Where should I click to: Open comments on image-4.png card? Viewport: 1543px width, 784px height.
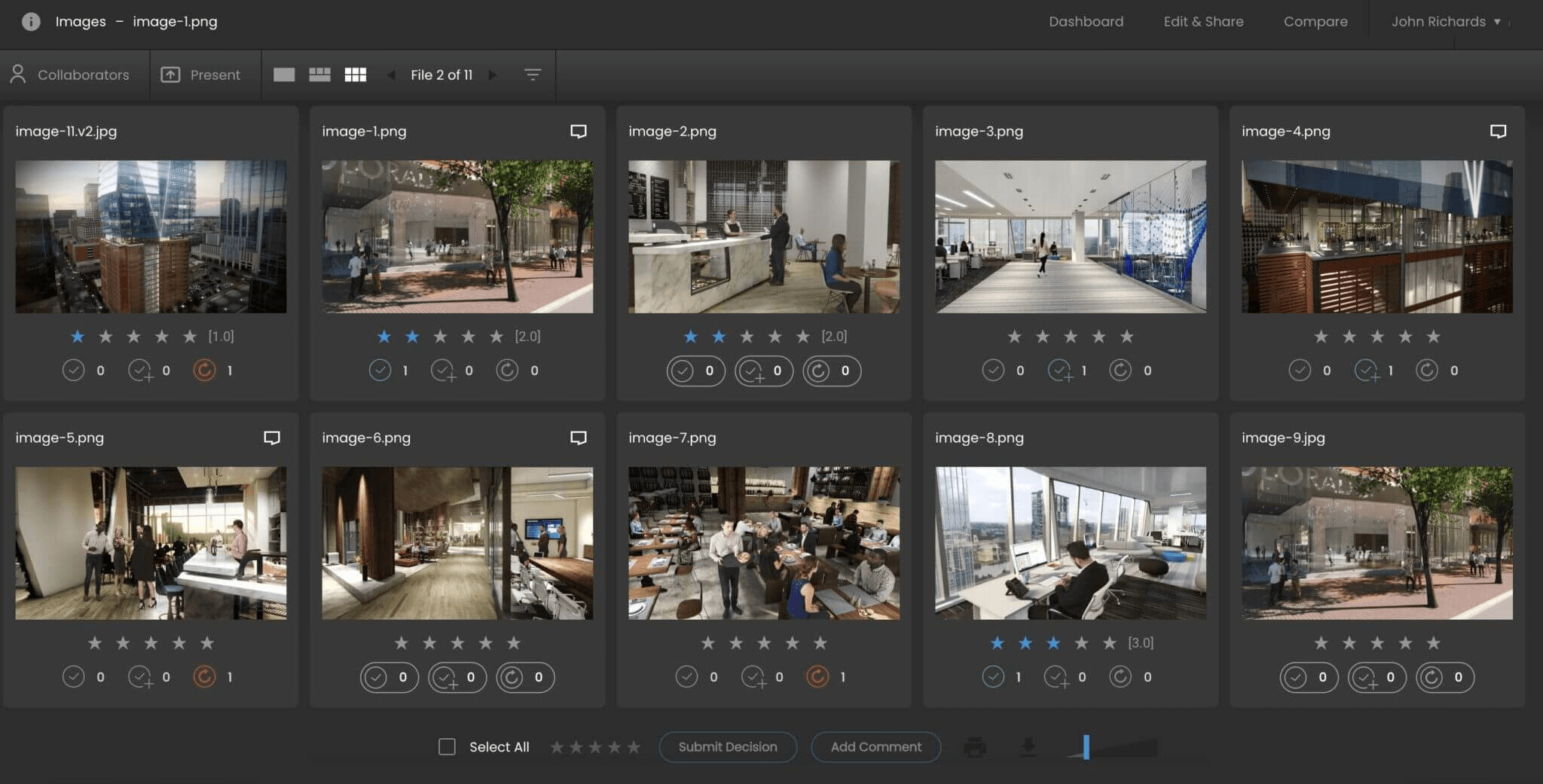1498,131
